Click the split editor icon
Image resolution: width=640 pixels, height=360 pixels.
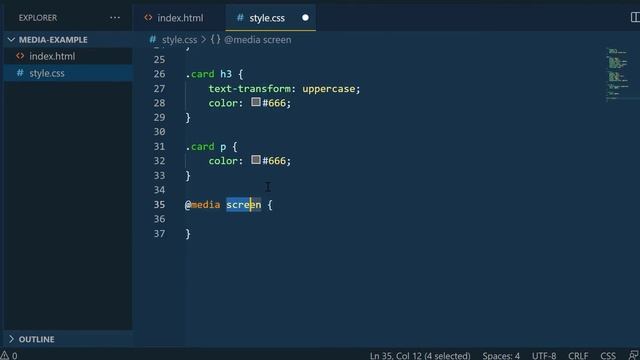635,17
